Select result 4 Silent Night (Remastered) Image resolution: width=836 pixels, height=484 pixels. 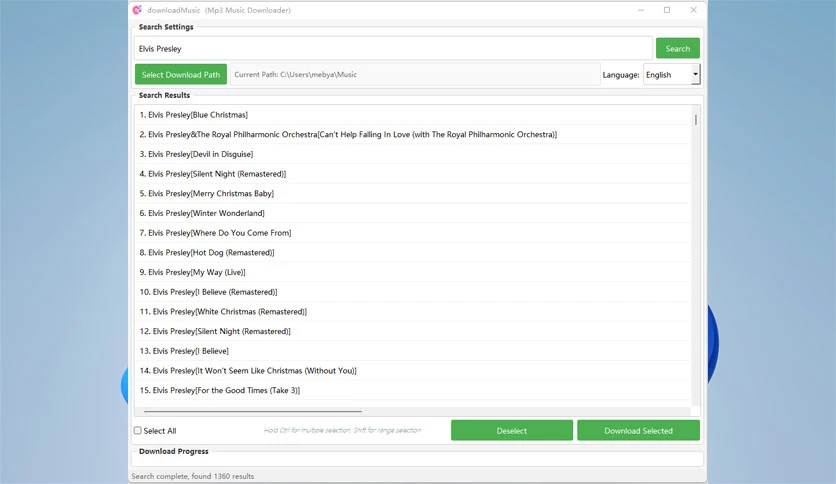tap(413, 174)
